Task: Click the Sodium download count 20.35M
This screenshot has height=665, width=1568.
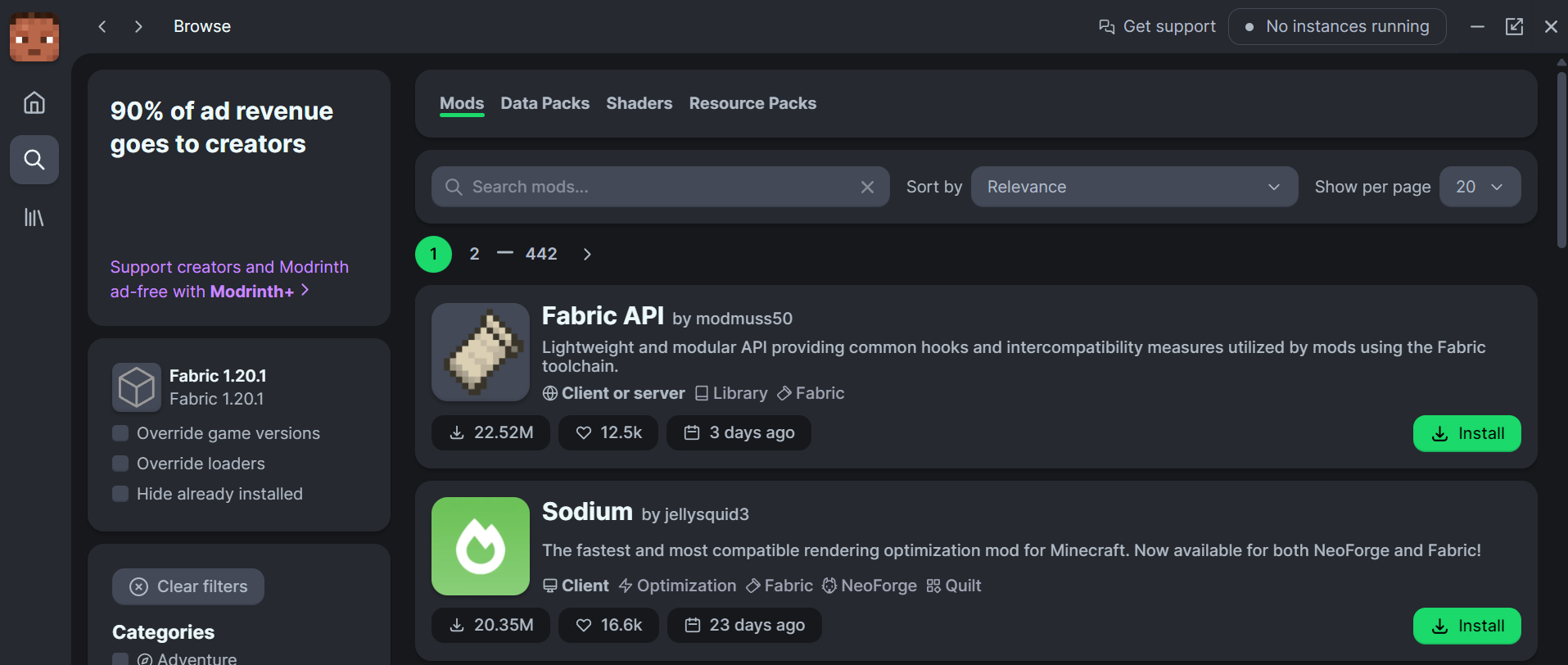Action: [490, 625]
